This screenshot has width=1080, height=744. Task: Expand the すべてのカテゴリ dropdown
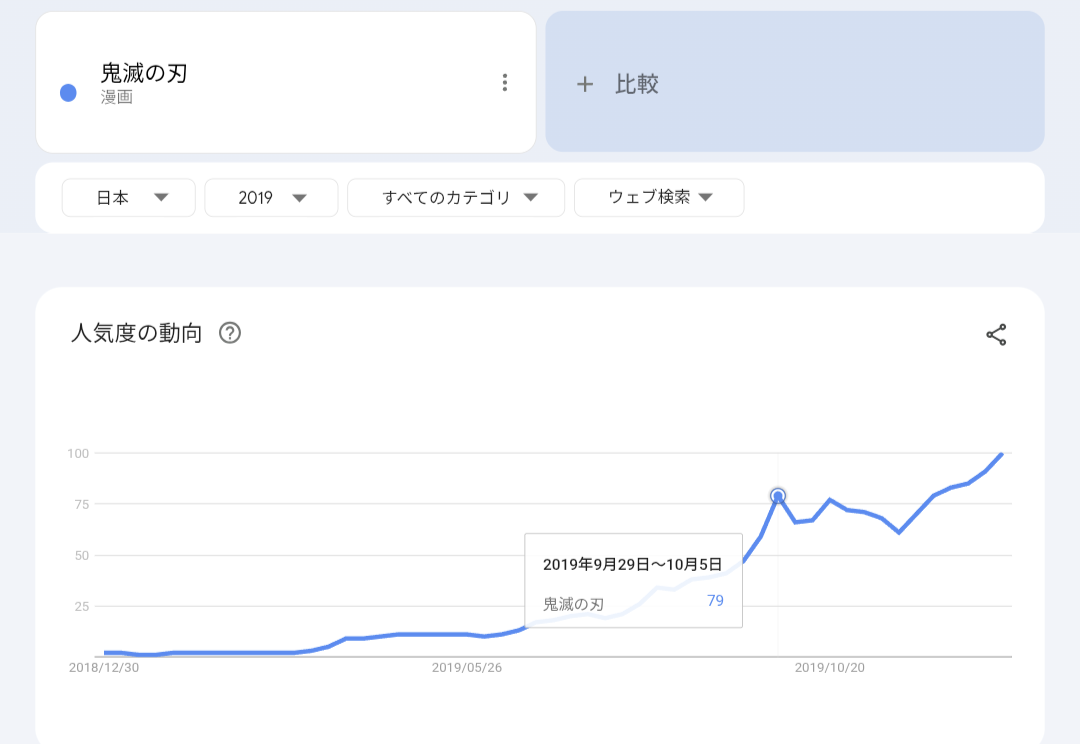pyautogui.click(x=456, y=198)
